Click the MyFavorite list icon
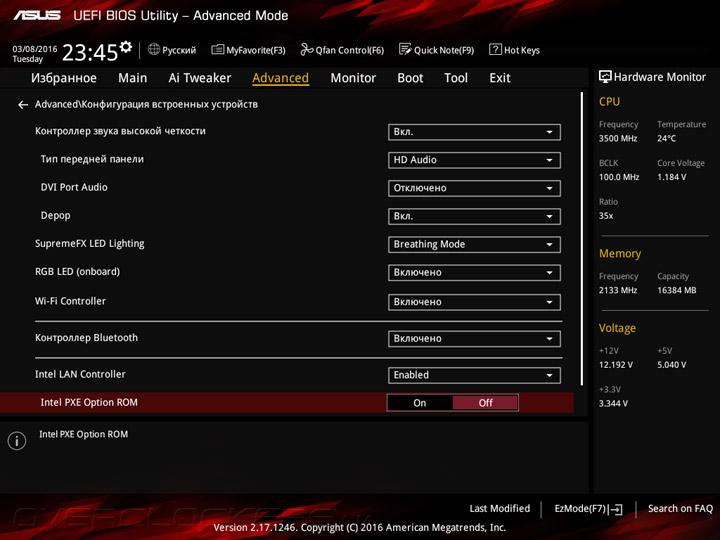The width and height of the screenshot is (720, 540). (218, 50)
